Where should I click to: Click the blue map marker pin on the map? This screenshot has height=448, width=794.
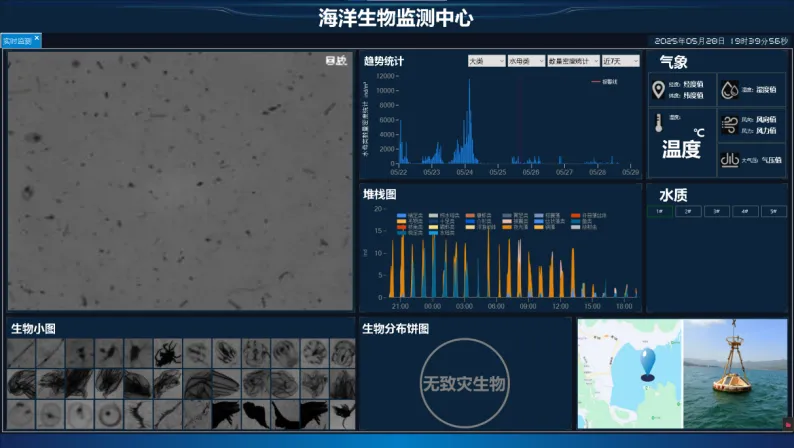(647, 364)
